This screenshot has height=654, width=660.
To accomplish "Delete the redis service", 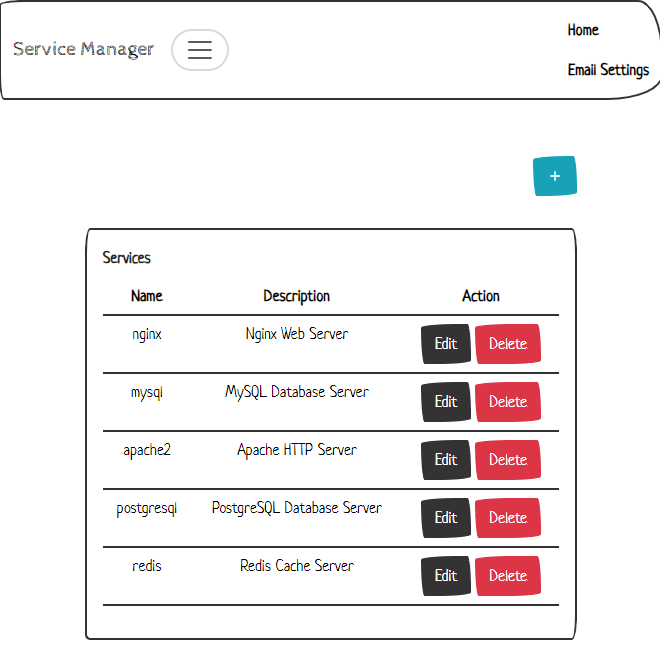I will 508,576.
